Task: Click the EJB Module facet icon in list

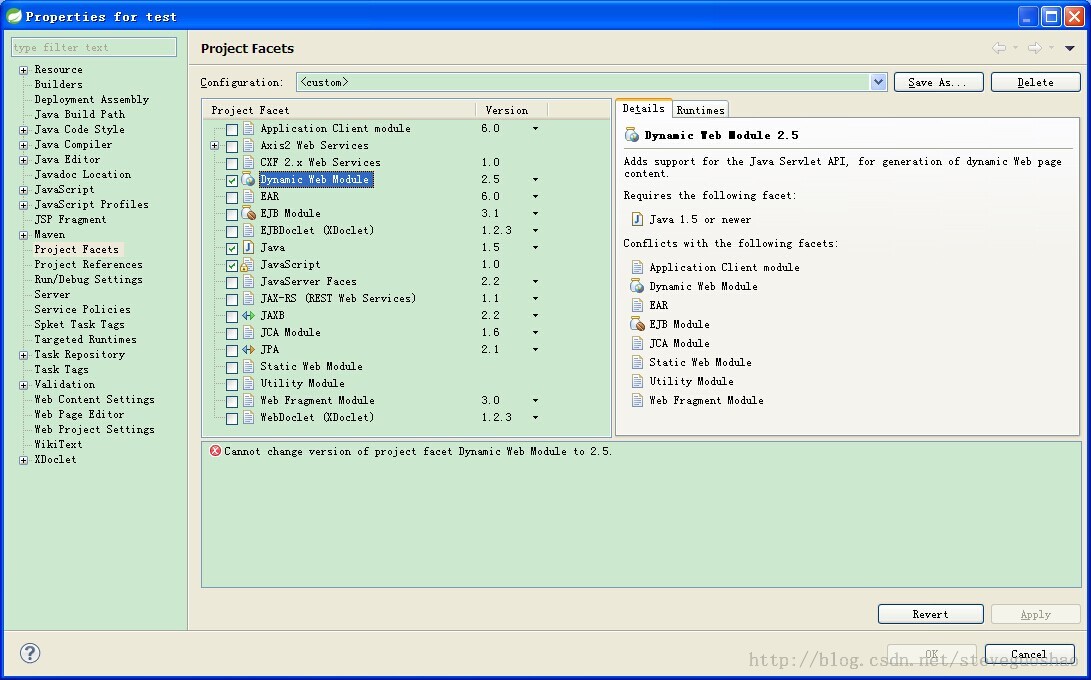Action: [x=248, y=213]
